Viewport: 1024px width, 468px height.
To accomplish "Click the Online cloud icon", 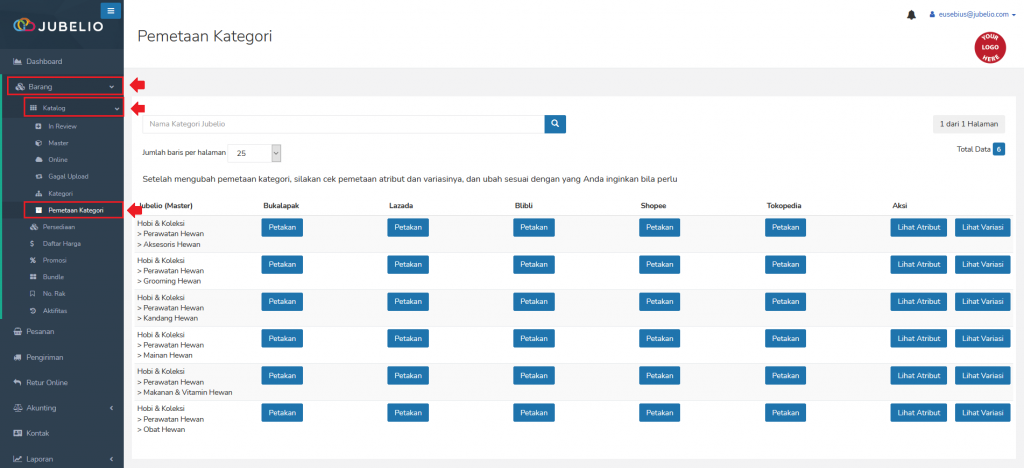I will pyautogui.click(x=38, y=160).
